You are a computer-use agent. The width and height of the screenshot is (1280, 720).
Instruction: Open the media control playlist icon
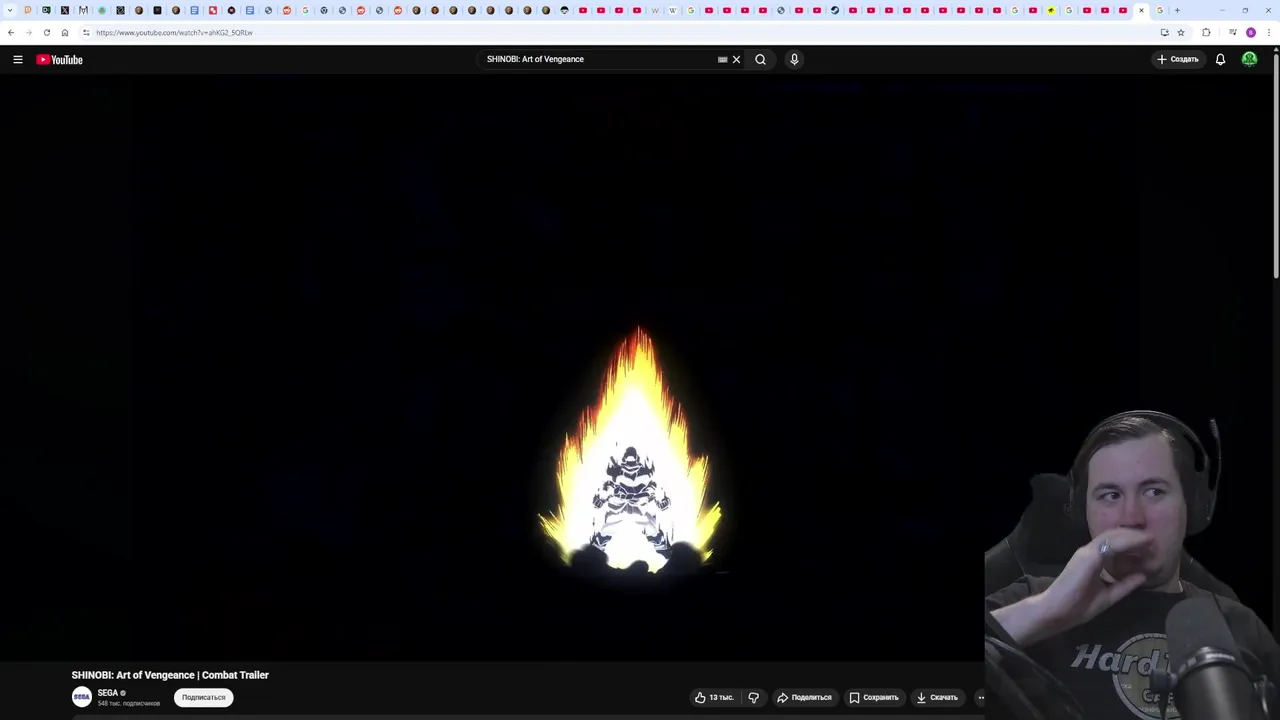(1232, 32)
